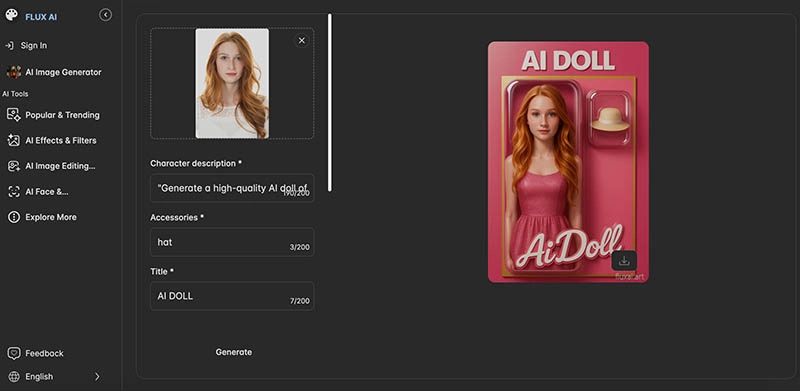
Task: Open AI Face & section
Action: 47,192
